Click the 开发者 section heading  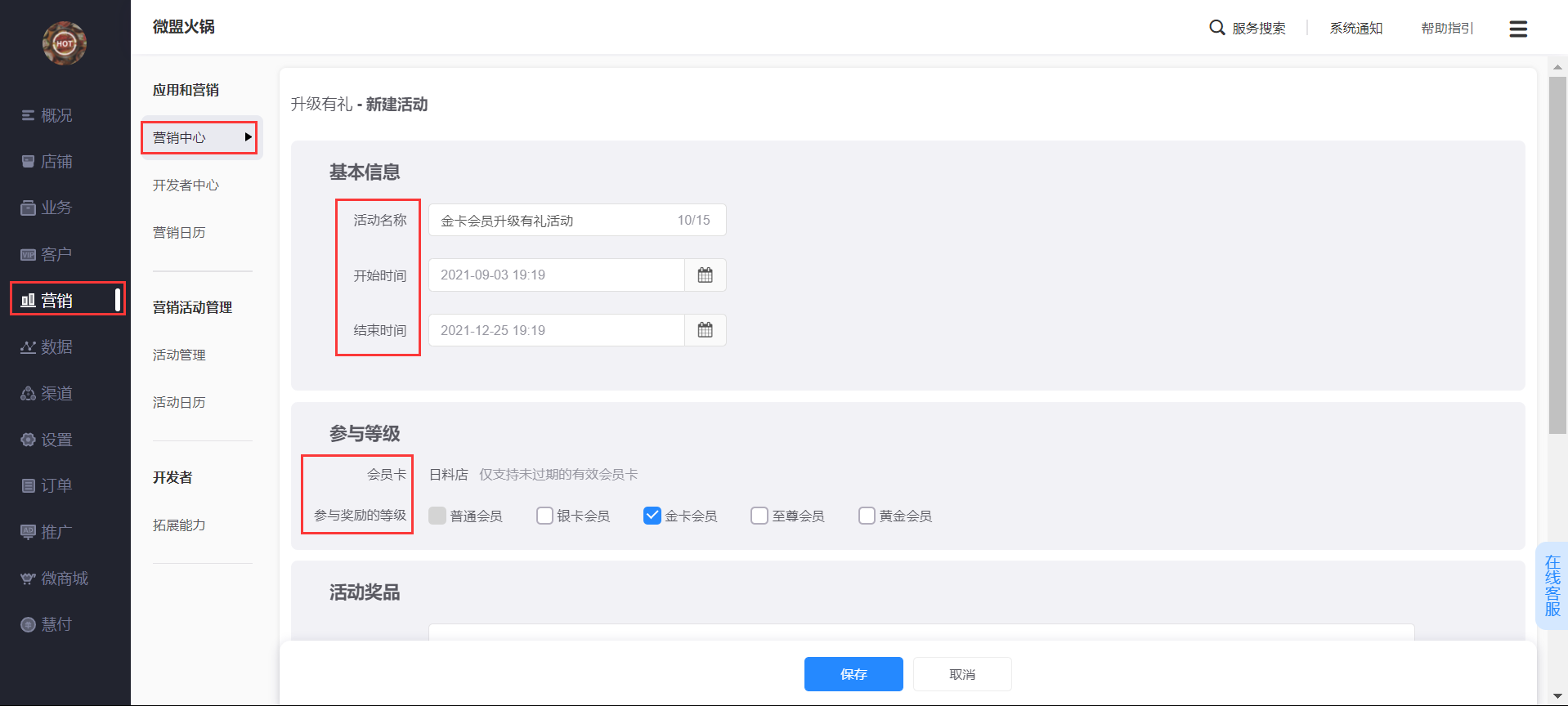pyautogui.click(x=172, y=478)
